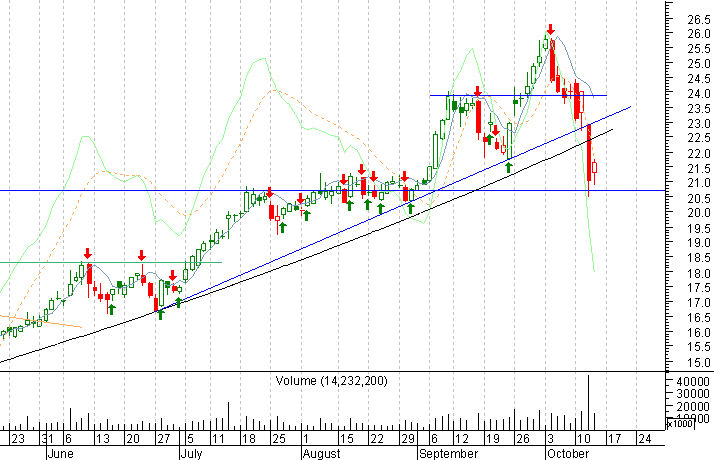Click the "16.5" price axis value
This screenshot has height=460, width=714.
point(699,318)
